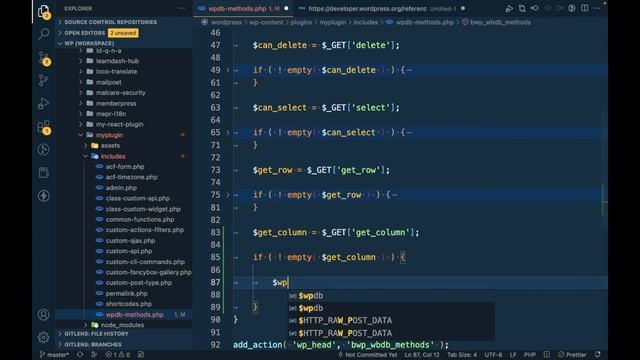The image size is (640, 360).
Task: Select wpdb-methods.php in file tree
Action: [x=134, y=315]
